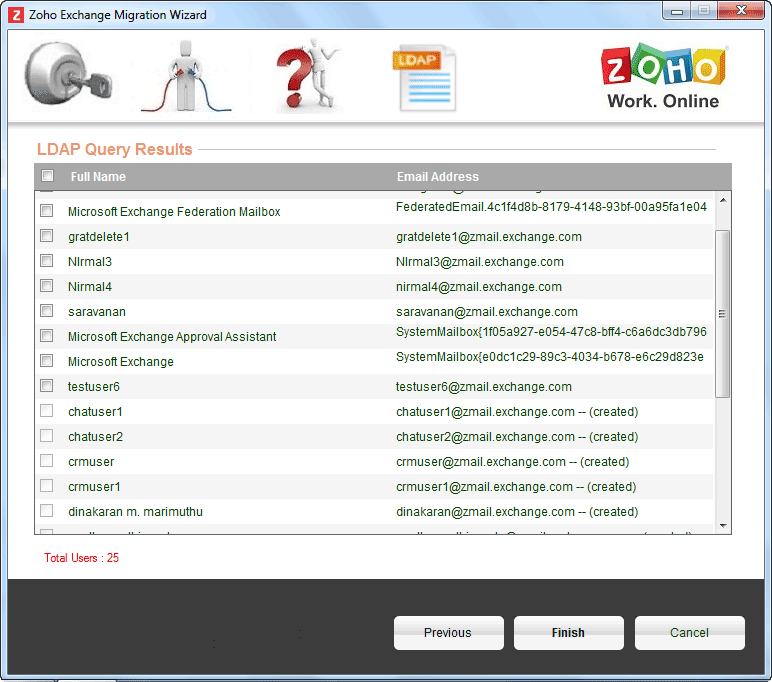772x682 pixels.
Task: Select the Nirmal4 row in the list
Action: point(90,287)
